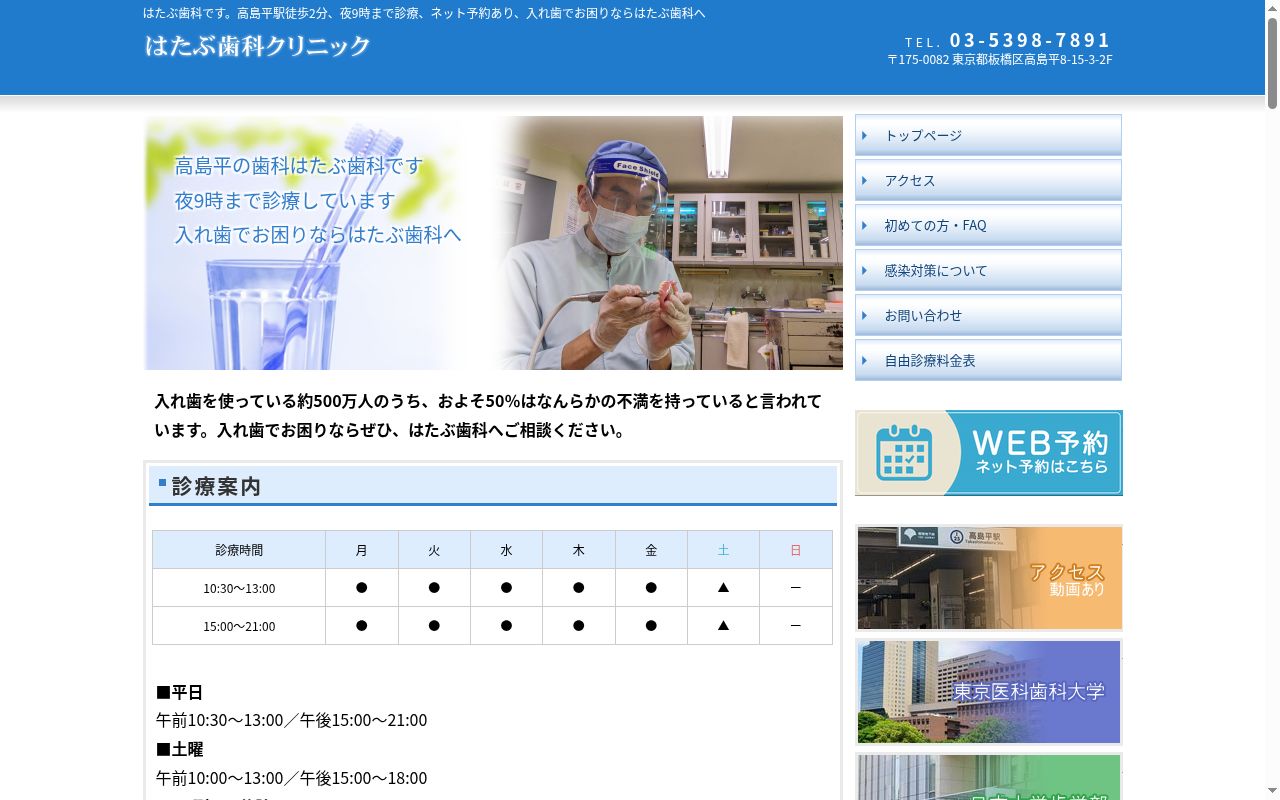Click the calendar icon on WEB予約 banner
This screenshot has width=1280, height=800.
(904, 453)
